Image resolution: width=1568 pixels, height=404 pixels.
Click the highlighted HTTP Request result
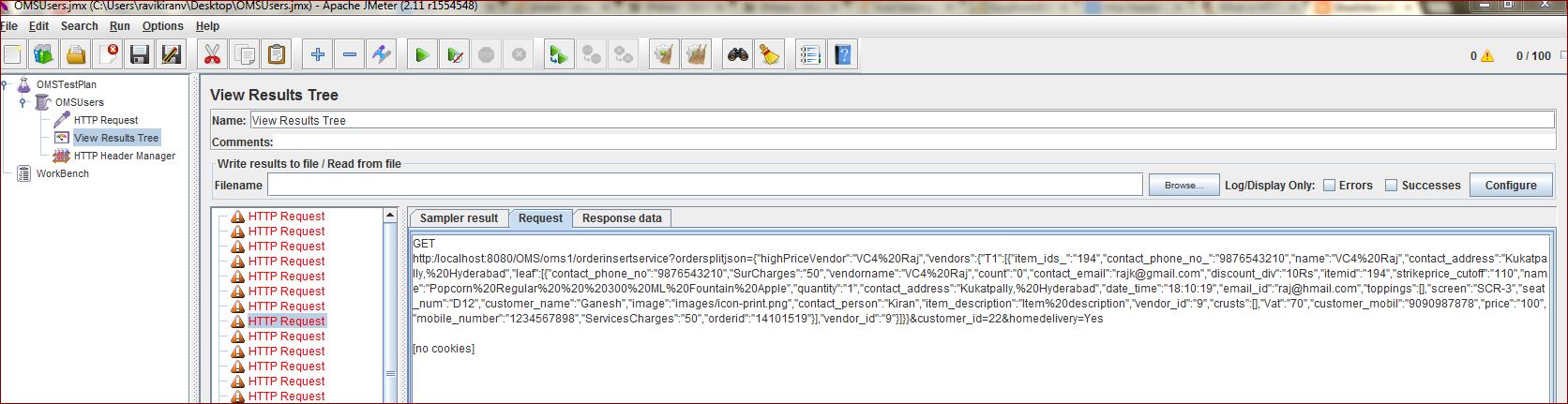[x=286, y=321]
